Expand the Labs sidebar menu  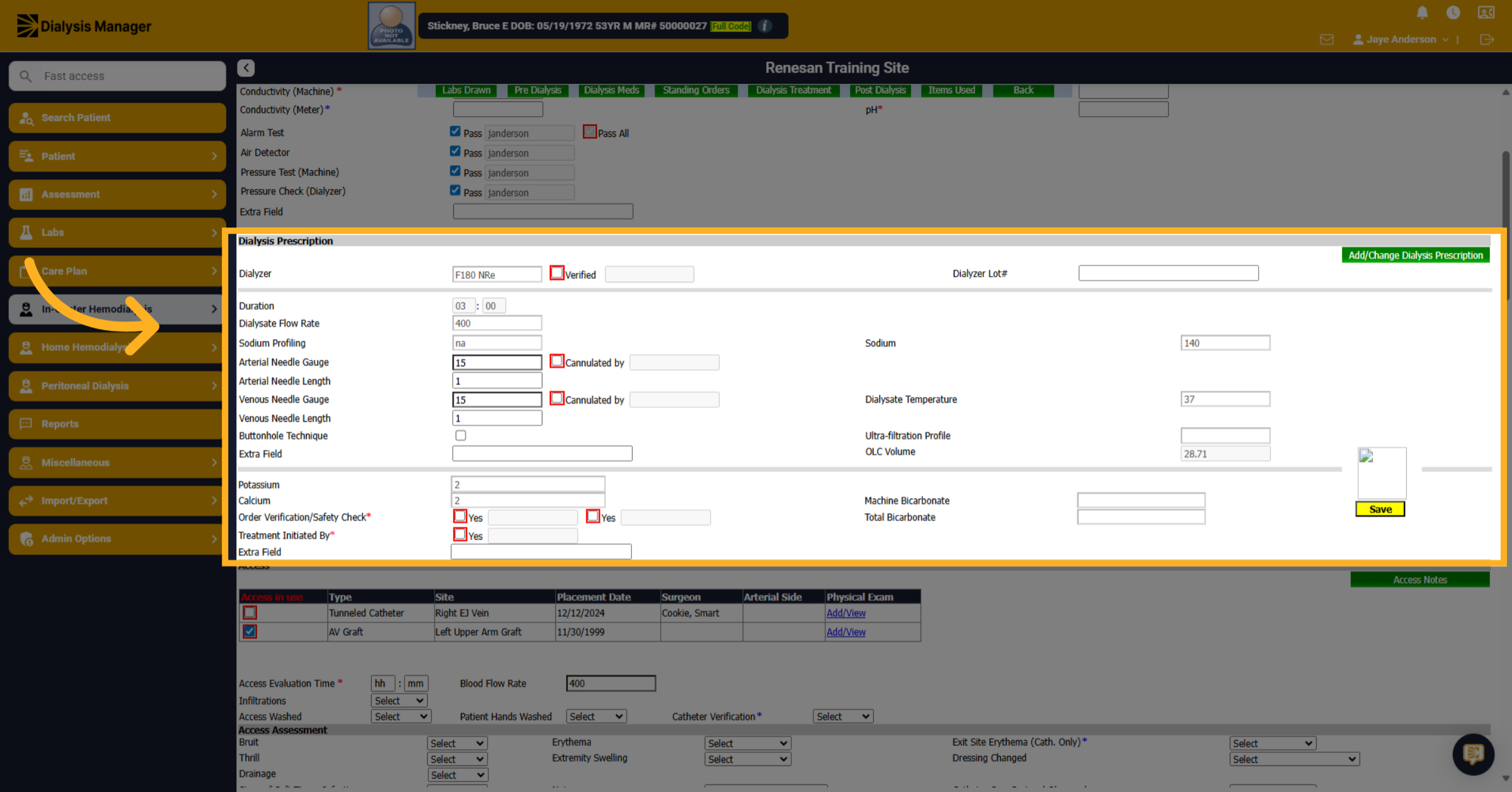(x=117, y=232)
